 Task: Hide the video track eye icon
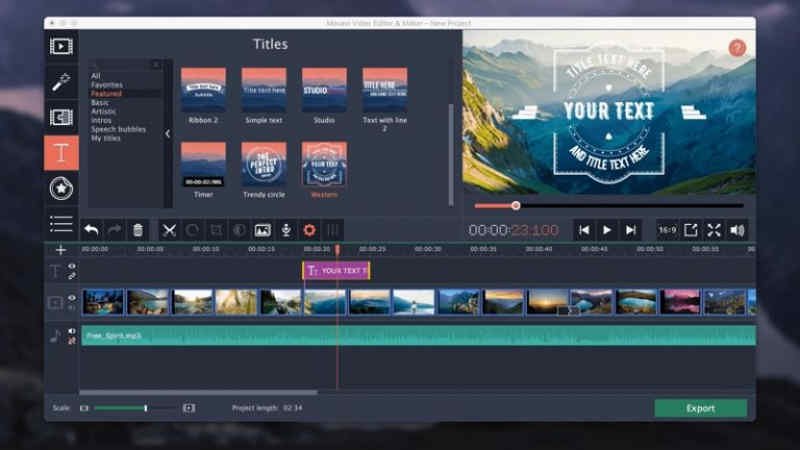pos(72,298)
